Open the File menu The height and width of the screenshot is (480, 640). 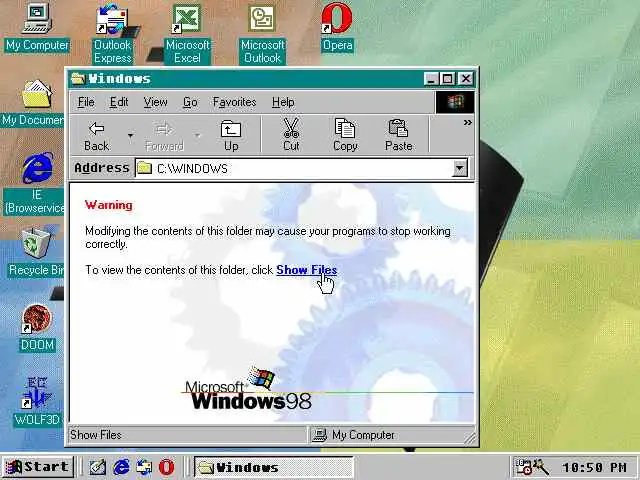[86, 102]
